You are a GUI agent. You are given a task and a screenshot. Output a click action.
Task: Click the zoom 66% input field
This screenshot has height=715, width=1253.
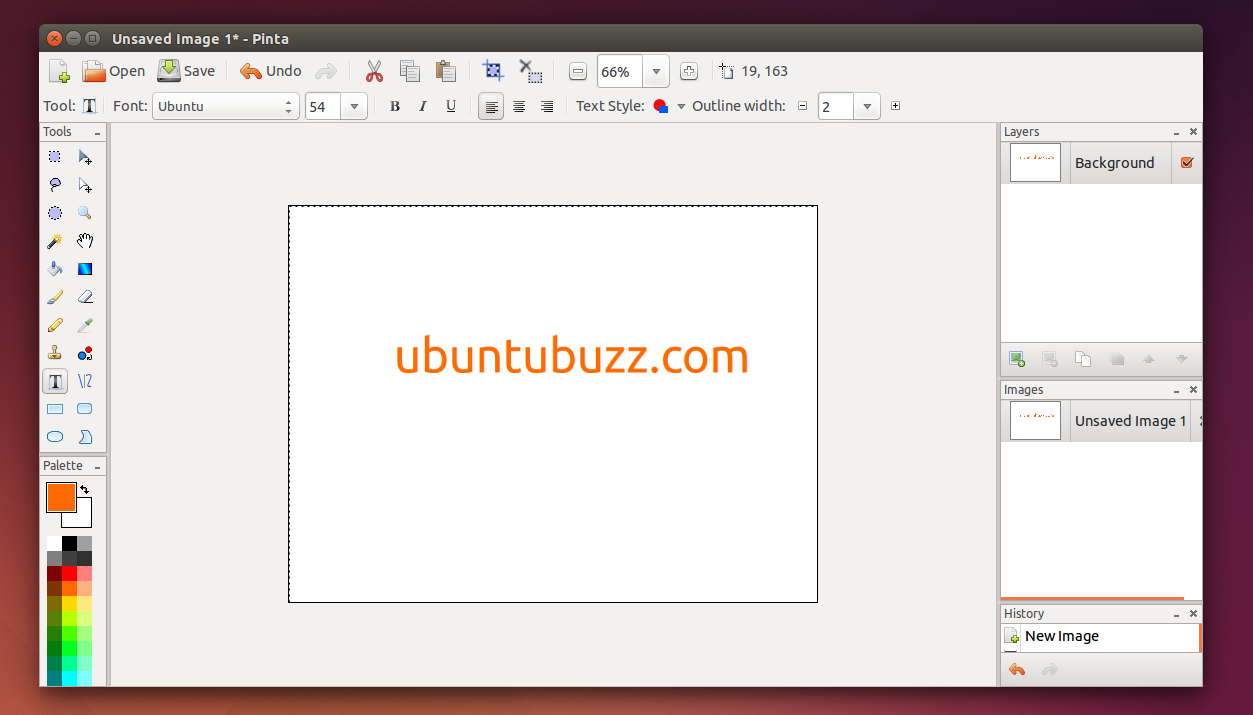coord(621,71)
